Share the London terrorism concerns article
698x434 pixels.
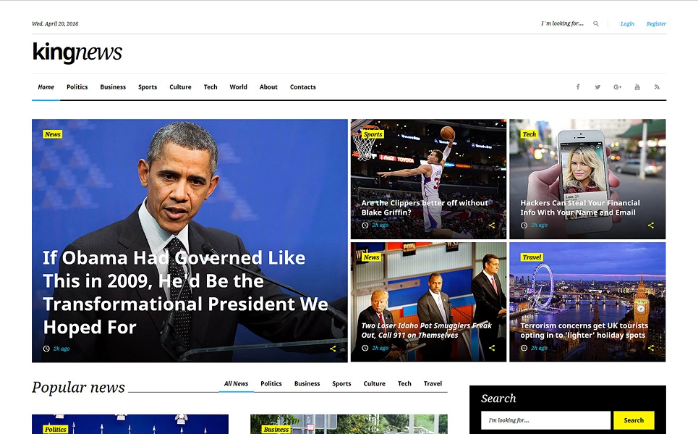[x=651, y=348]
